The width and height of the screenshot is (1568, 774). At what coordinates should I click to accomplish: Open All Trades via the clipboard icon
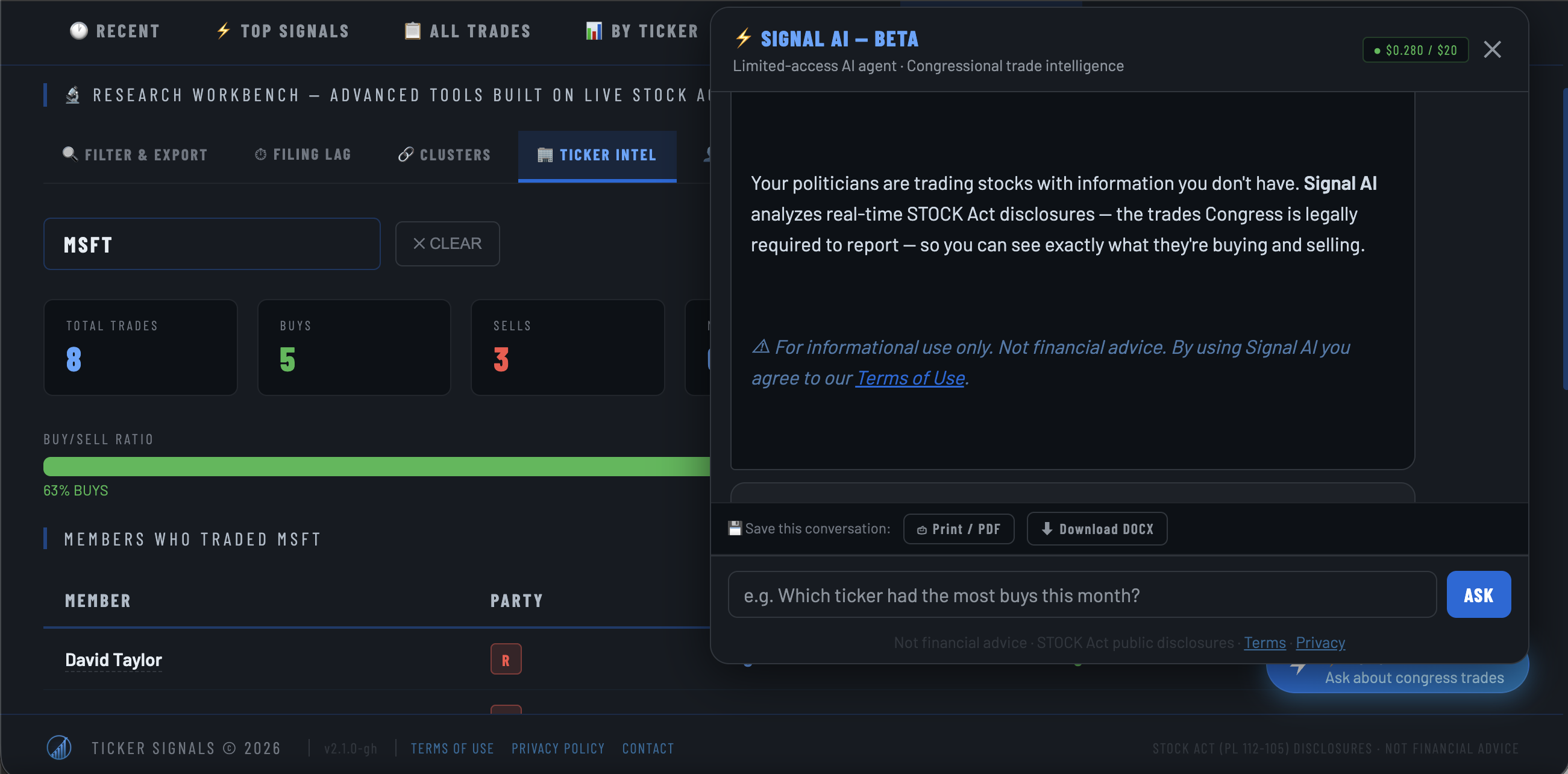(412, 31)
